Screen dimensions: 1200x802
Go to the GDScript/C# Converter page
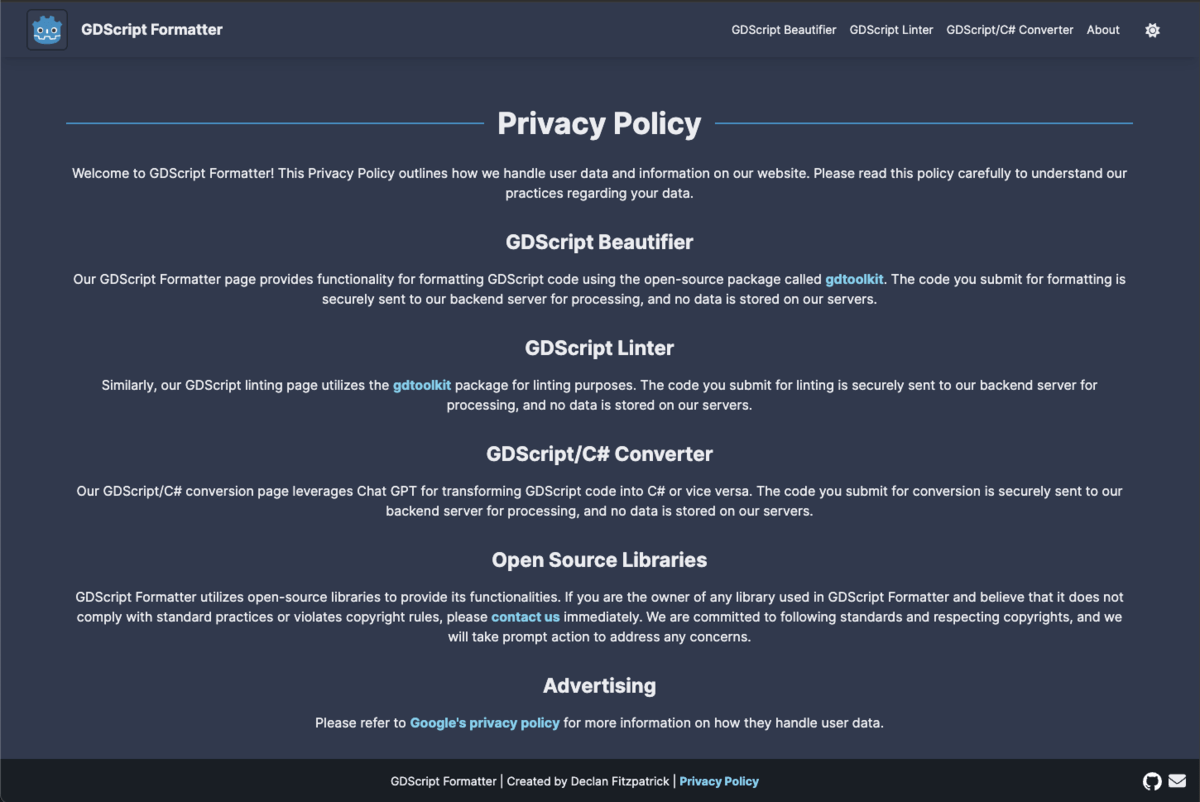pyautogui.click(x=1009, y=29)
